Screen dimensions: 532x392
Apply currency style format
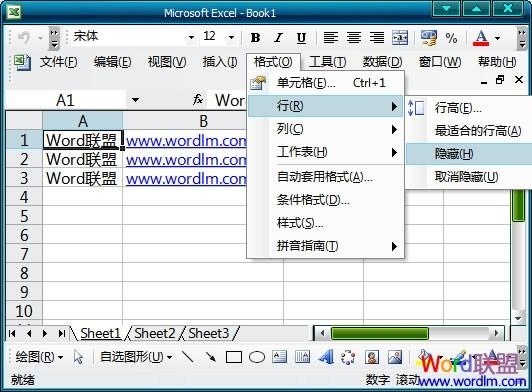429,37
